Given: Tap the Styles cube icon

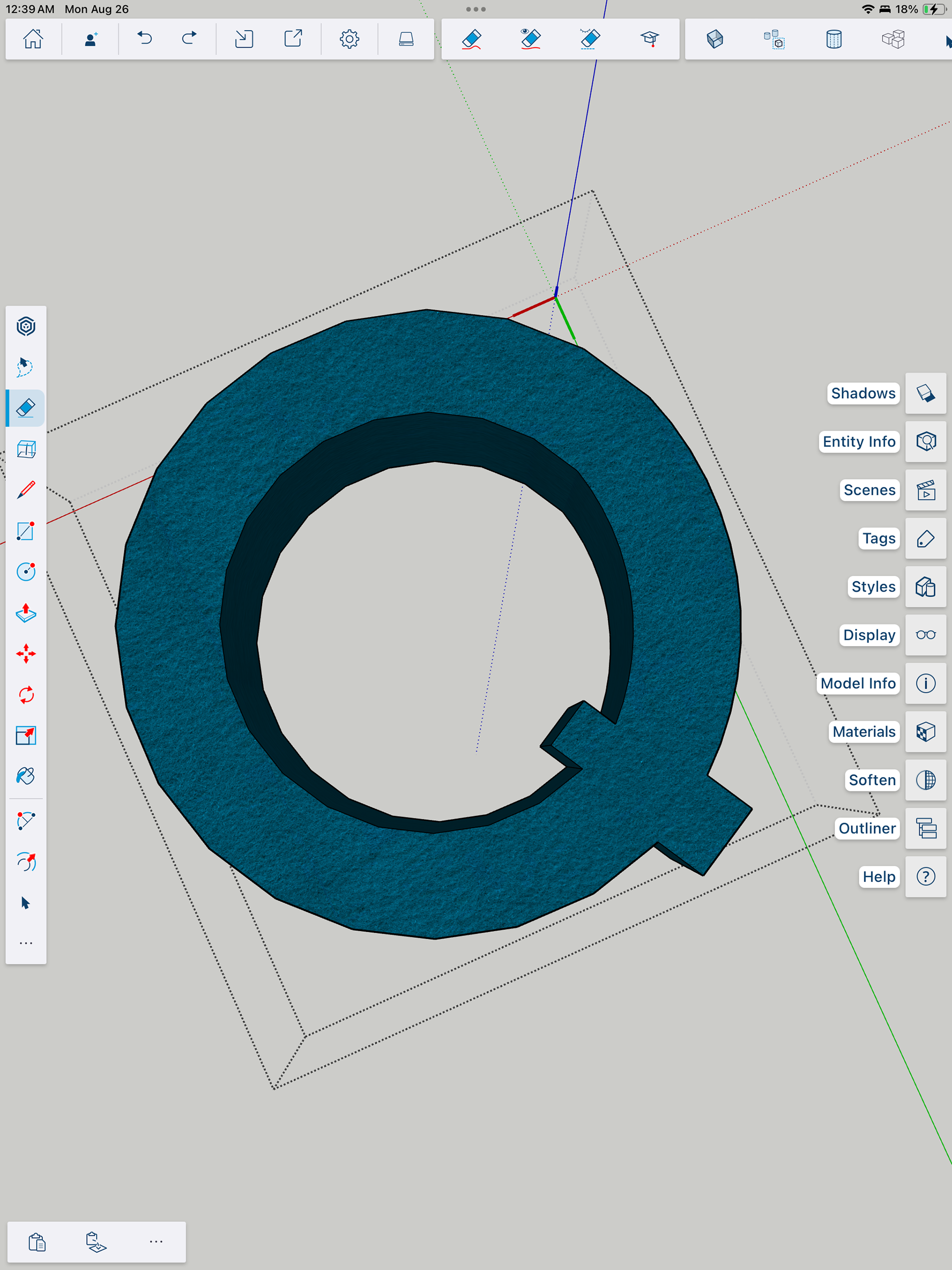Looking at the screenshot, I should click(x=926, y=587).
